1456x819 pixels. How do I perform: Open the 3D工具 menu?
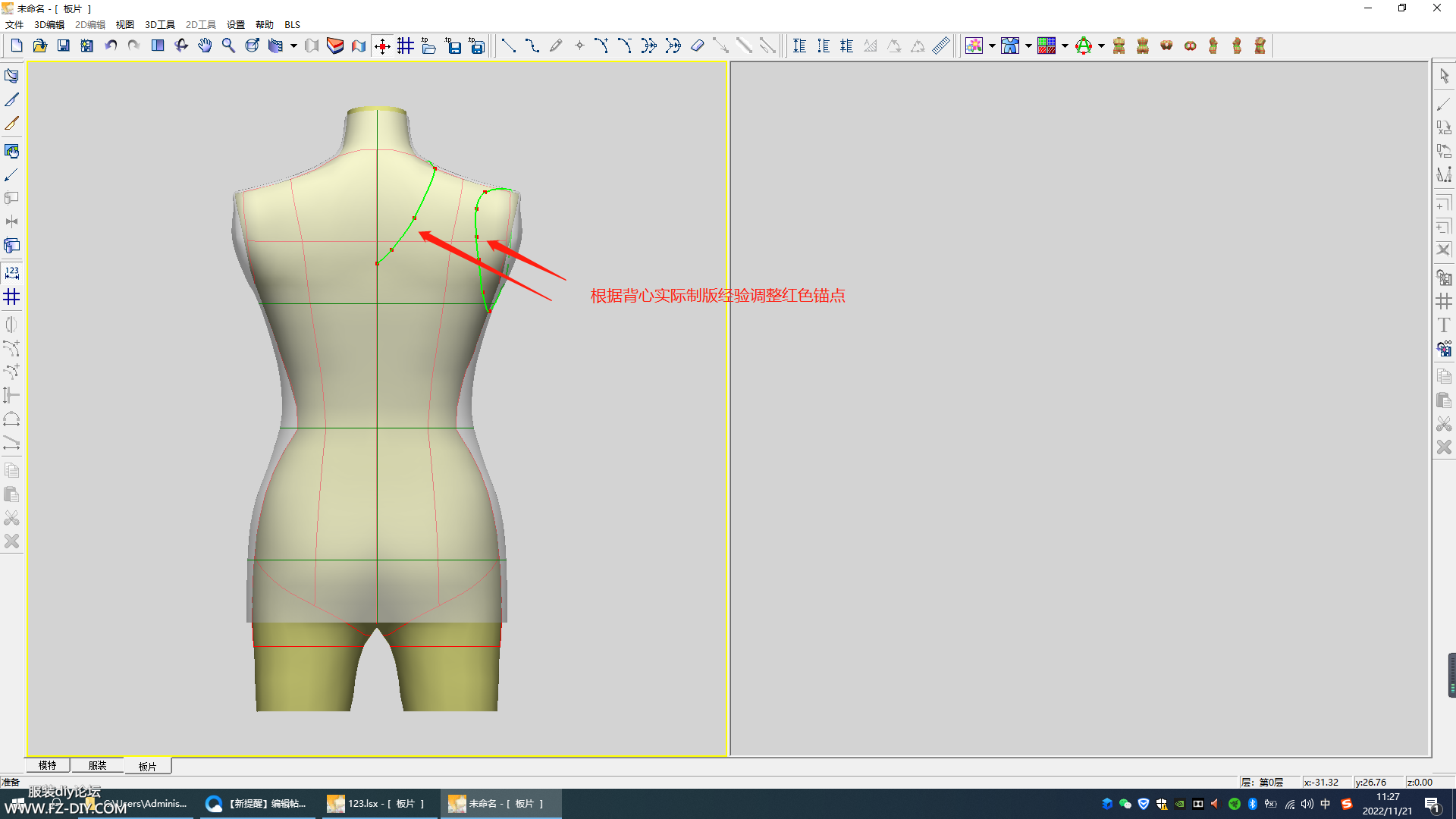(160, 25)
